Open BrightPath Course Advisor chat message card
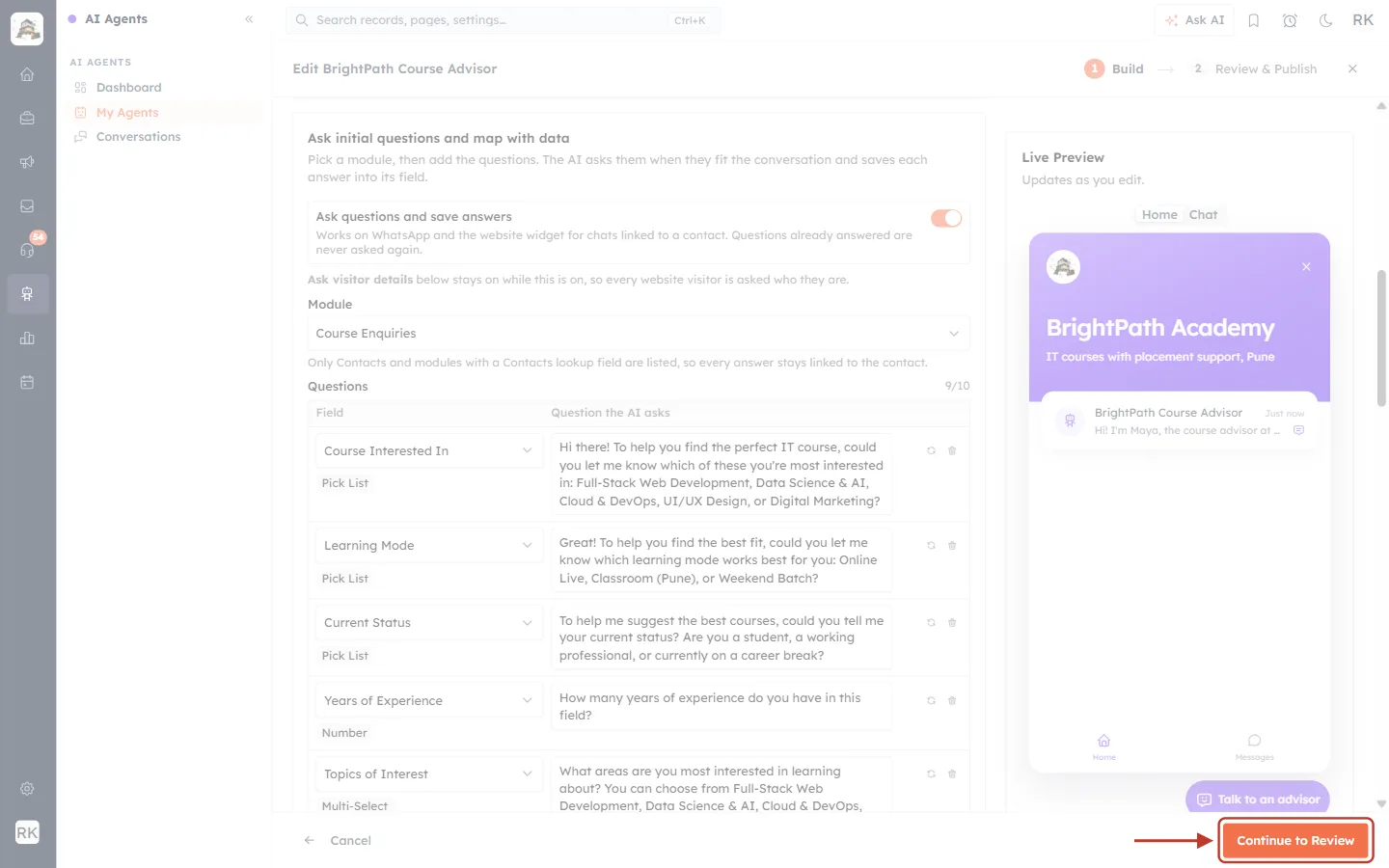1389x868 pixels. tap(1180, 421)
